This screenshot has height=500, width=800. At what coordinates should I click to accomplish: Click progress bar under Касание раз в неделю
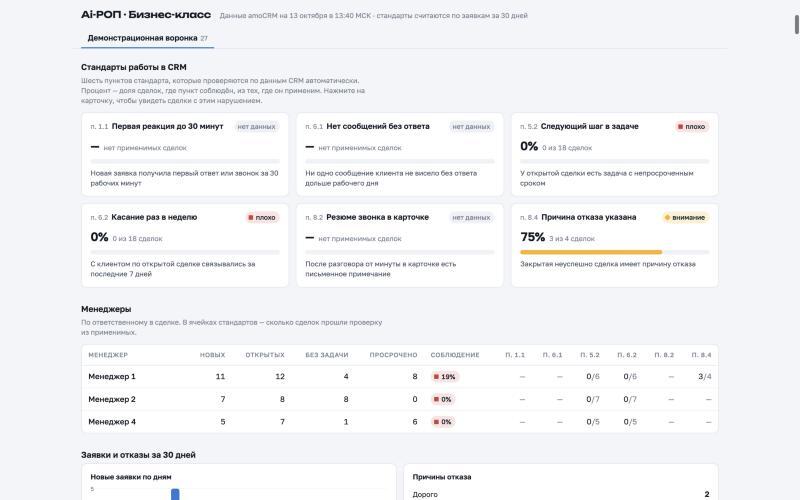pos(185,252)
